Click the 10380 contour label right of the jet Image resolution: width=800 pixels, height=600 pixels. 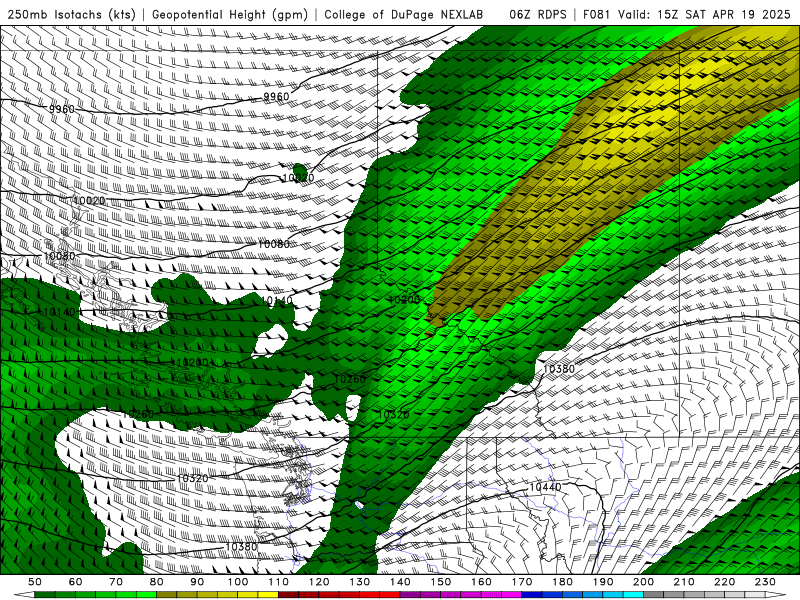(x=559, y=369)
